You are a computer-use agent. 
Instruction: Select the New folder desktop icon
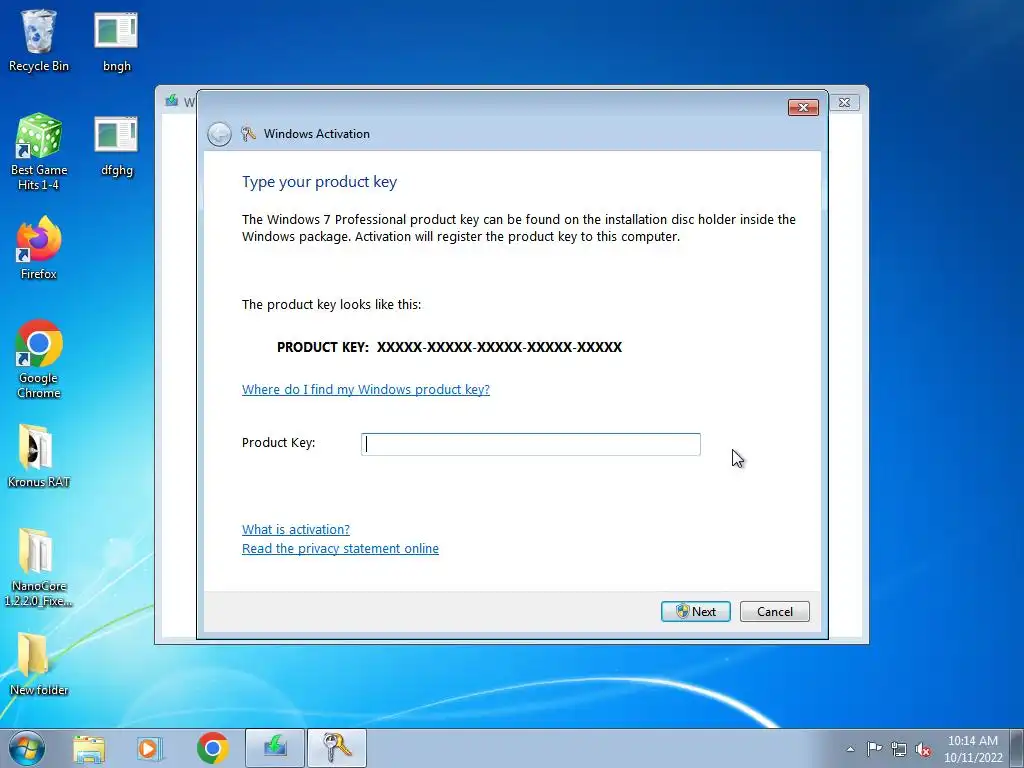(x=39, y=664)
